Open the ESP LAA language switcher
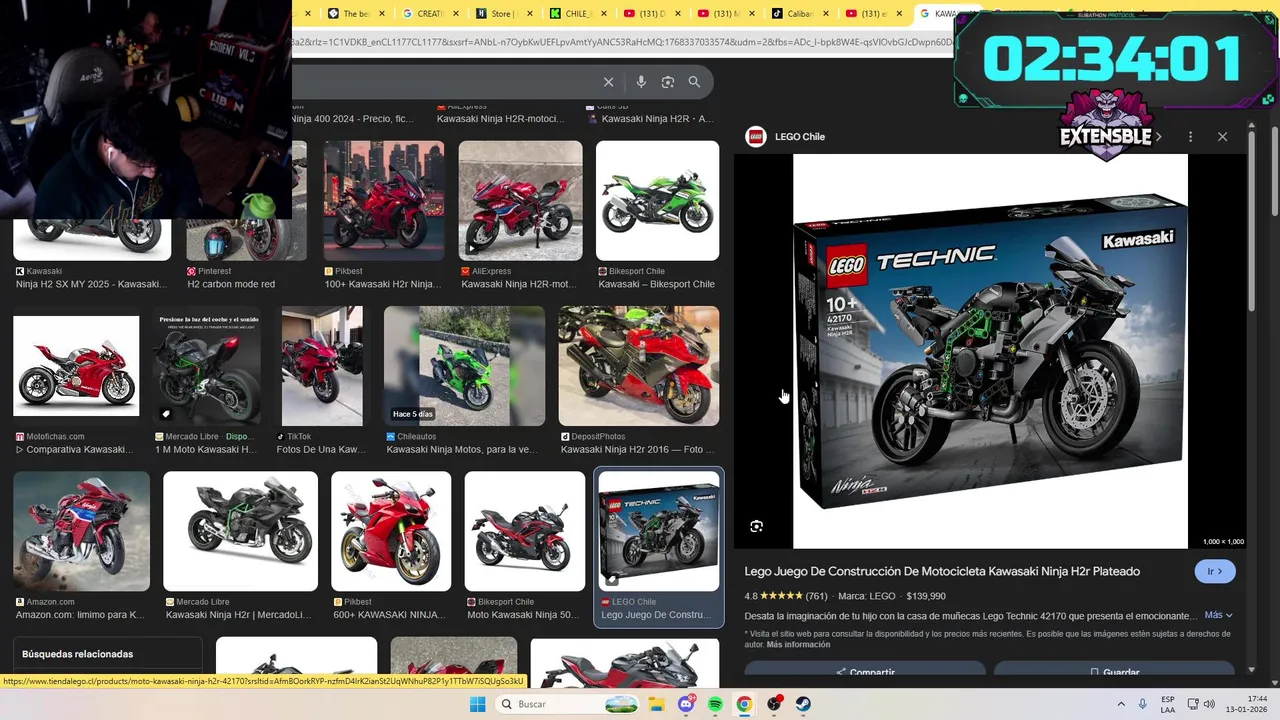1280x720 pixels. (1168, 704)
